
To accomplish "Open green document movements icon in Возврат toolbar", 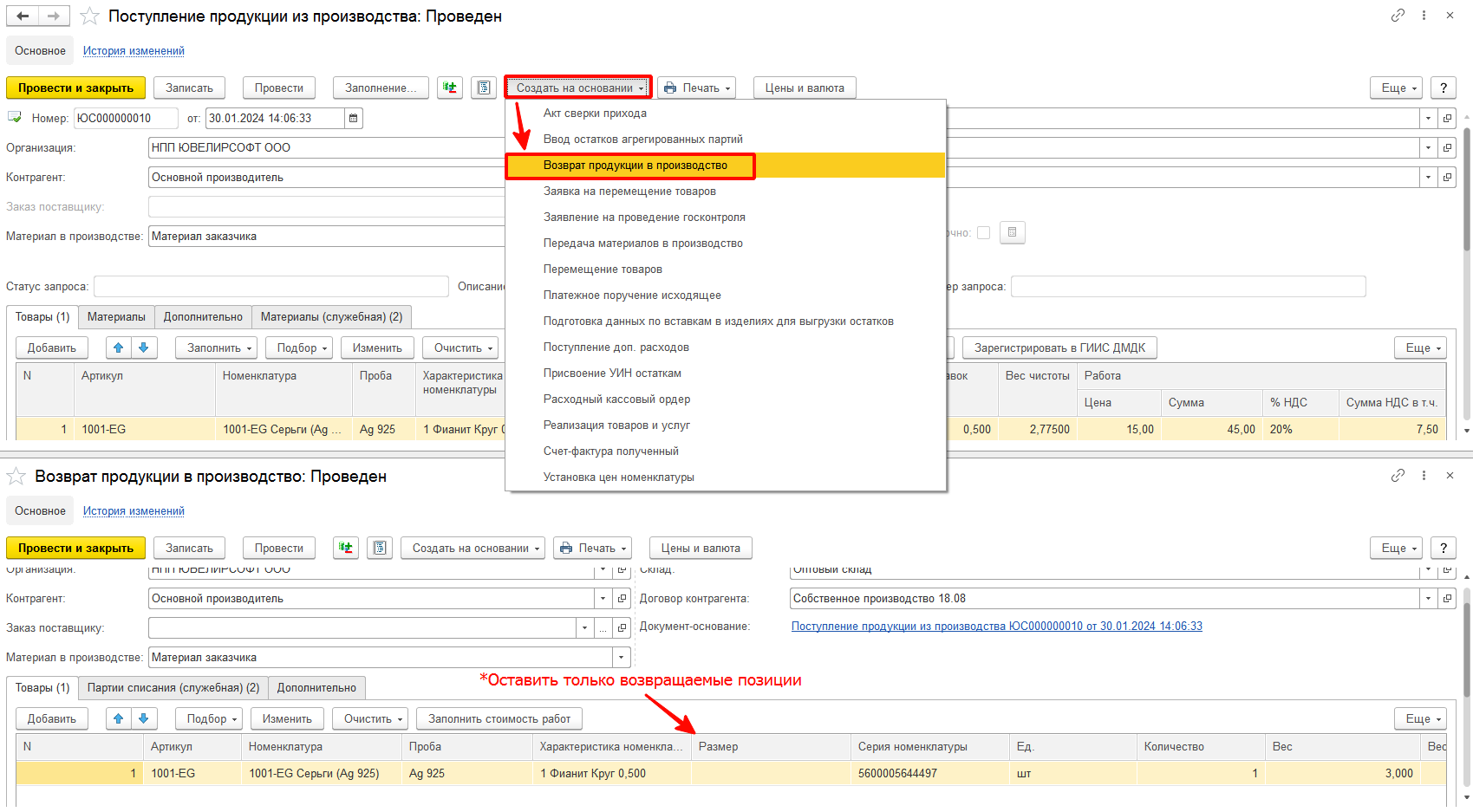I will [x=346, y=548].
